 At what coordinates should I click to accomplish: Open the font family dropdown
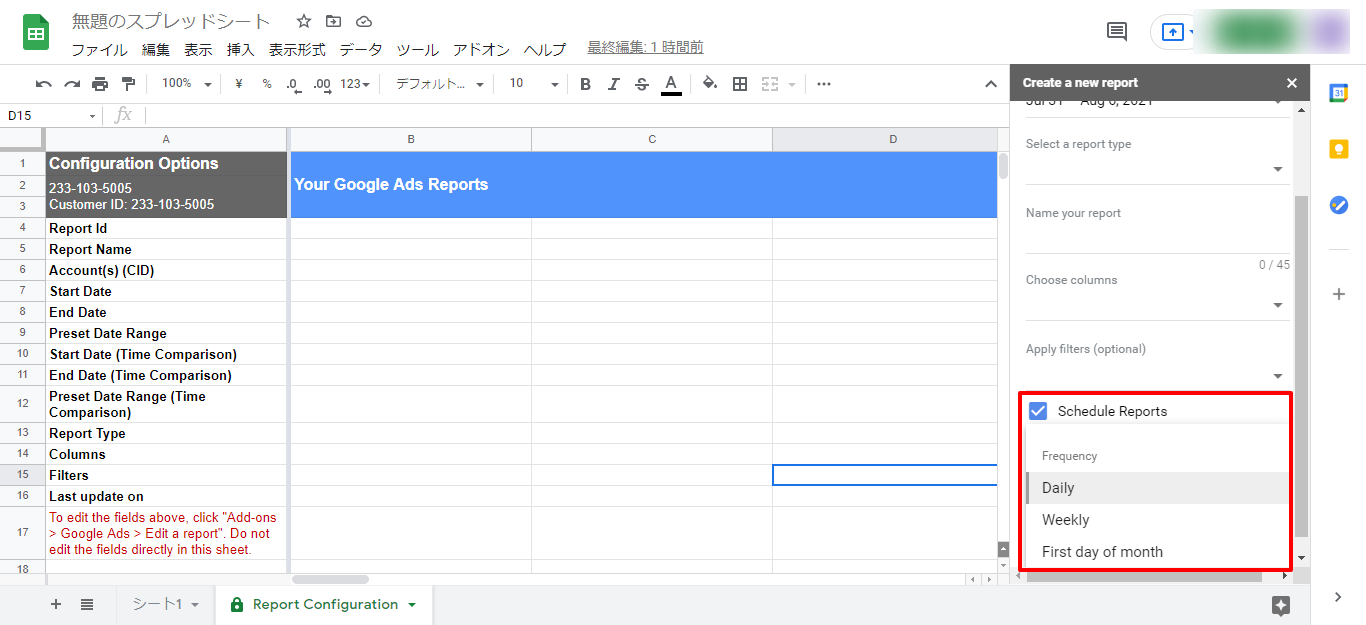click(x=440, y=84)
